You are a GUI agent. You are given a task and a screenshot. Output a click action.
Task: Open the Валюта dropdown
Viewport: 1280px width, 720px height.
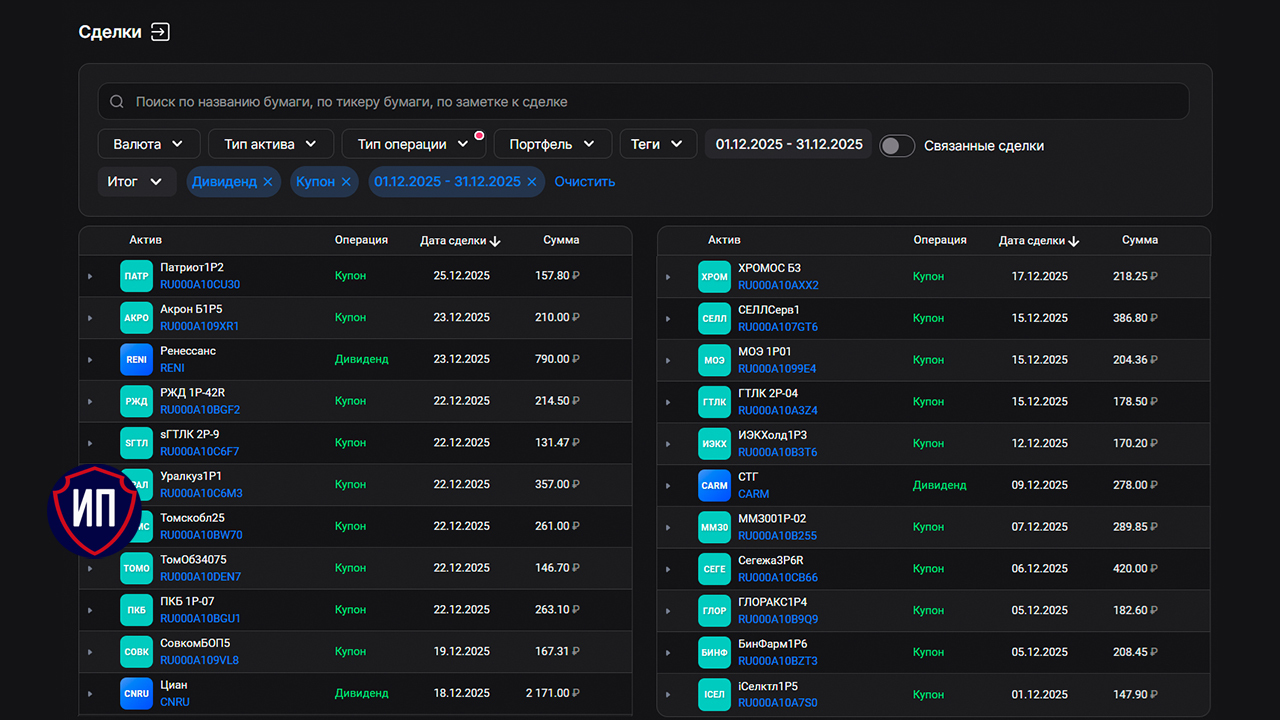coord(148,144)
